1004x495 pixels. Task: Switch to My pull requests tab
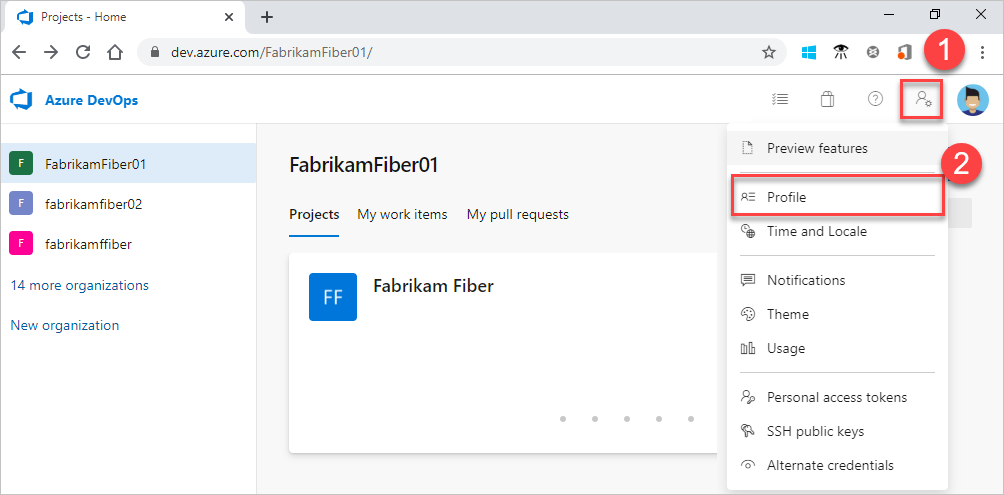click(517, 214)
